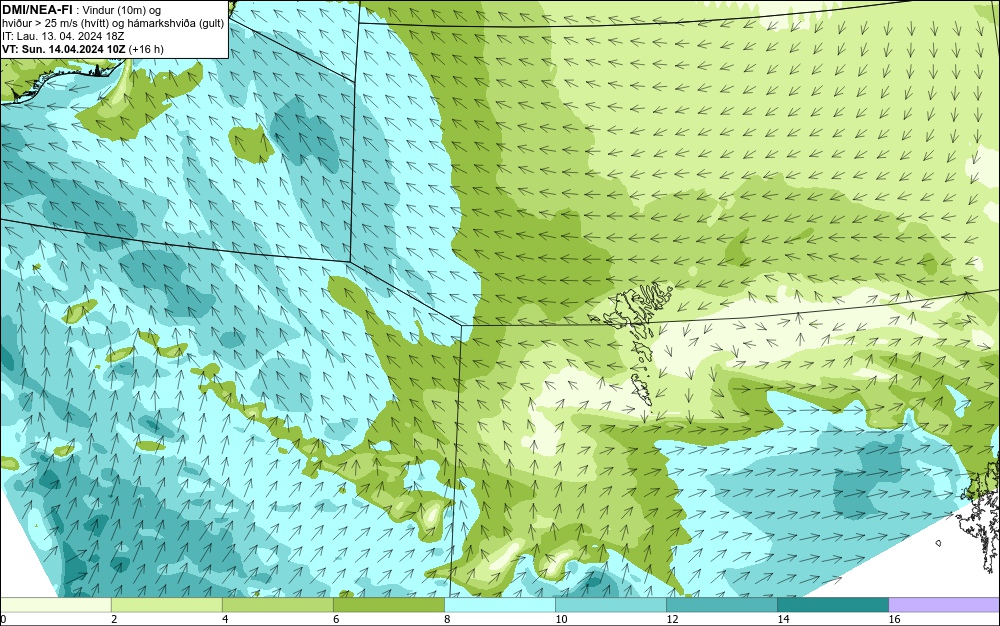The width and height of the screenshot is (1000, 626).
Task: Click the 'hviður > 25 m/s' legend description line
Action: [113, 24]
